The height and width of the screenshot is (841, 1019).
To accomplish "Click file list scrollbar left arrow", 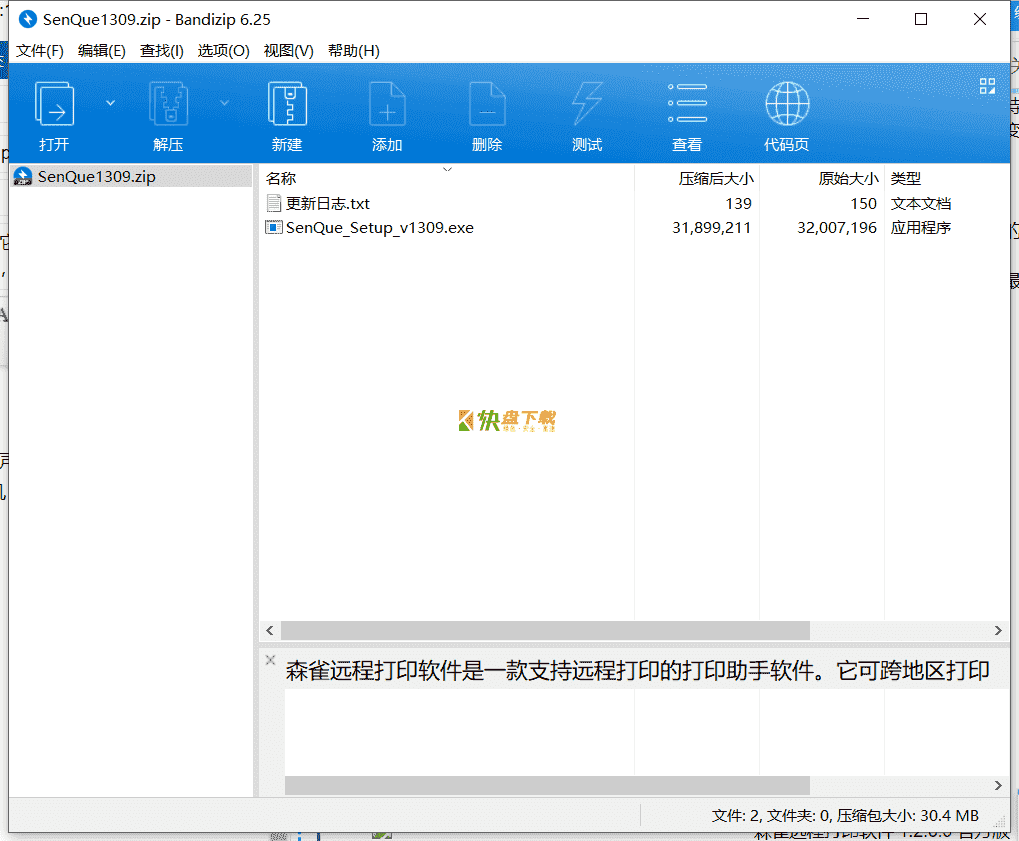I will point(270,630).
